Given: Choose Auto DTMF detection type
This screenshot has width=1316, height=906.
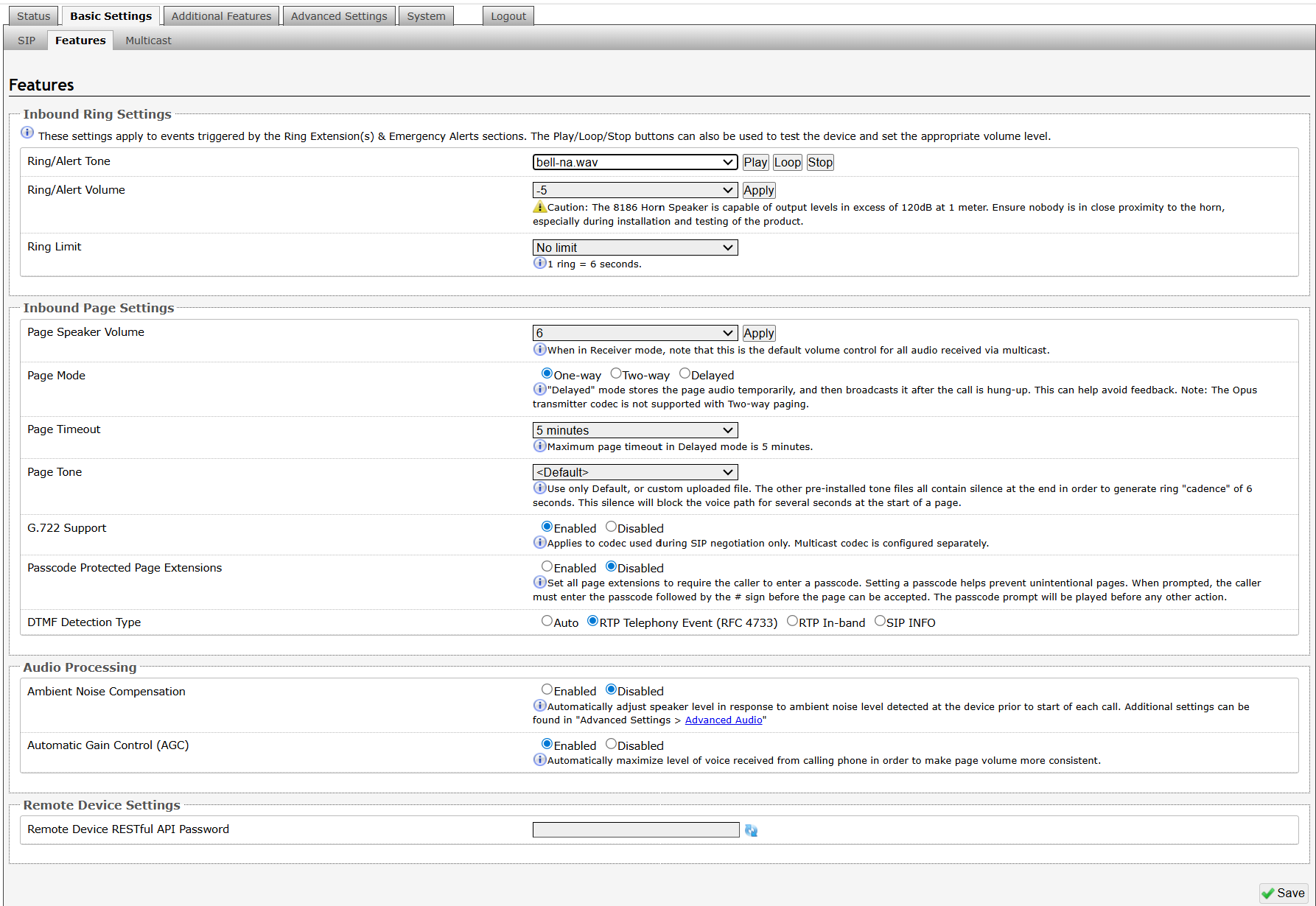Looking at the screenshot, I should (x=547, y=621).
